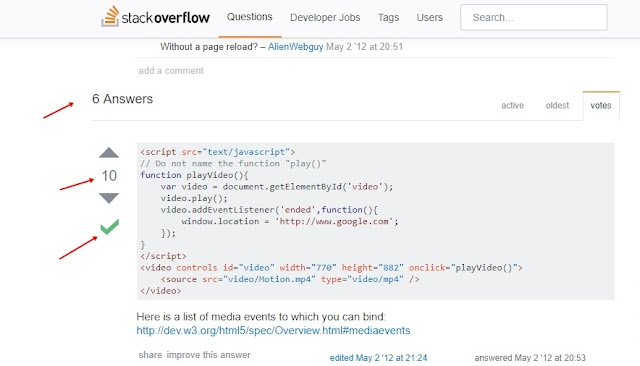Upvote the answer with the up arrow
The width and height of the screenshot is (640, 366).
(x=109, y=153)
